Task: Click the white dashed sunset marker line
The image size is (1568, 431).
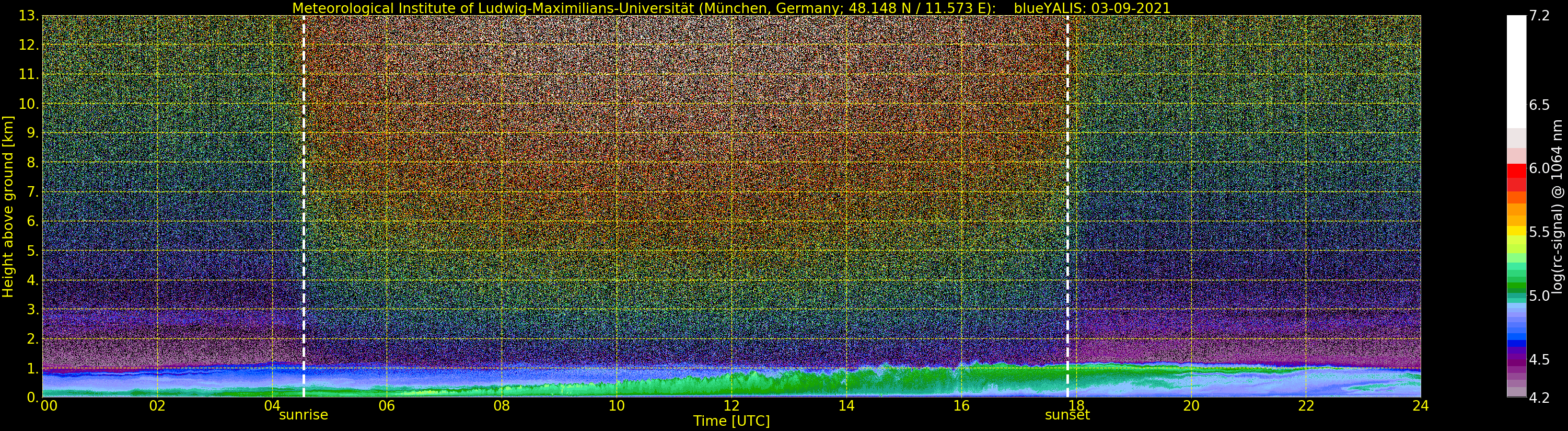Action: pyautogui.click(x=1067, y=207)
